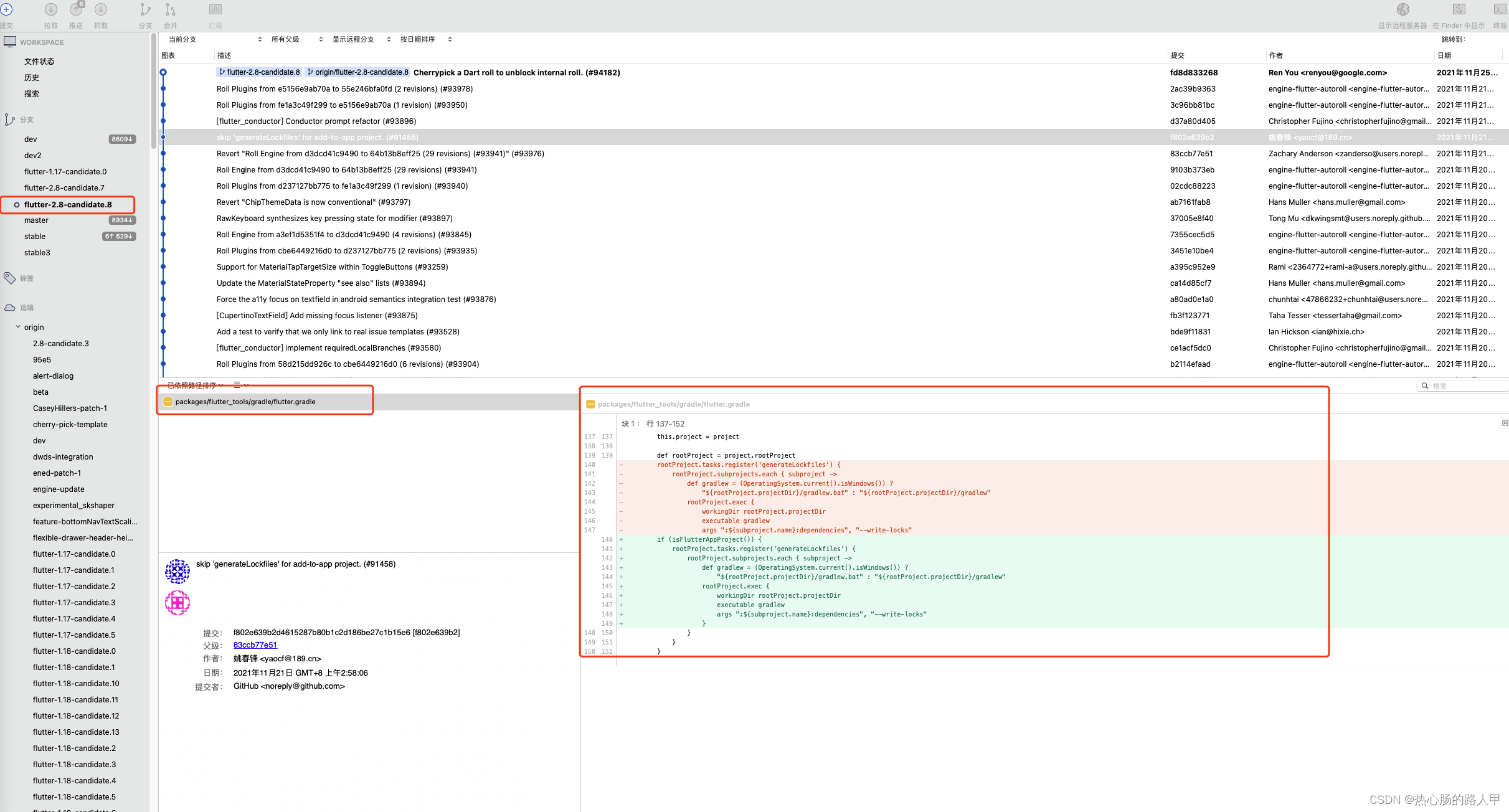Click the Show in Finder icon

(1459, 10)
